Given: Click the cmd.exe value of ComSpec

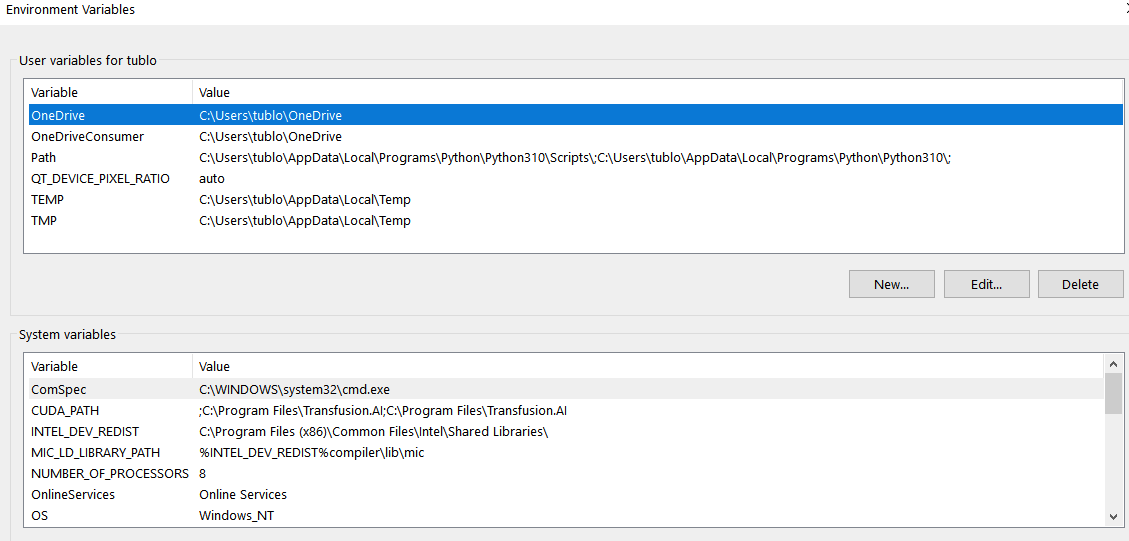Looking at the screenshot, I should coord(294,389).
